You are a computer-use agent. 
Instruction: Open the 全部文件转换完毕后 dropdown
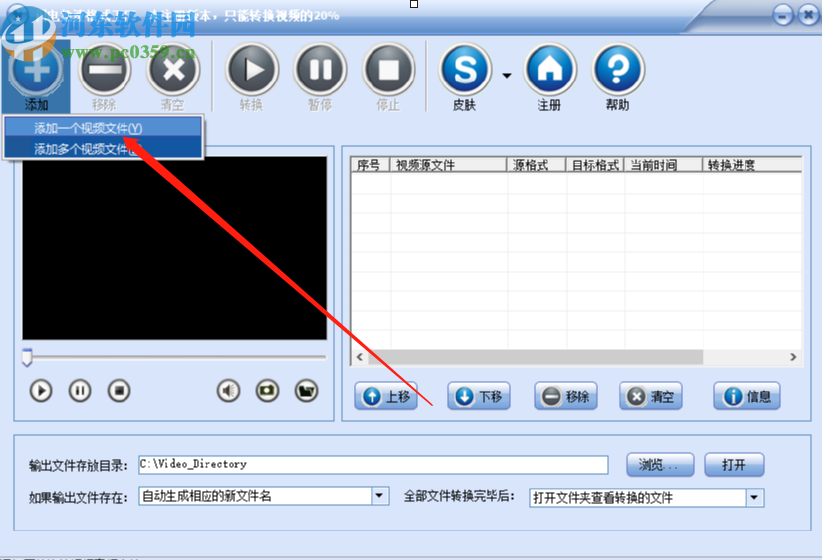[754, 498]
